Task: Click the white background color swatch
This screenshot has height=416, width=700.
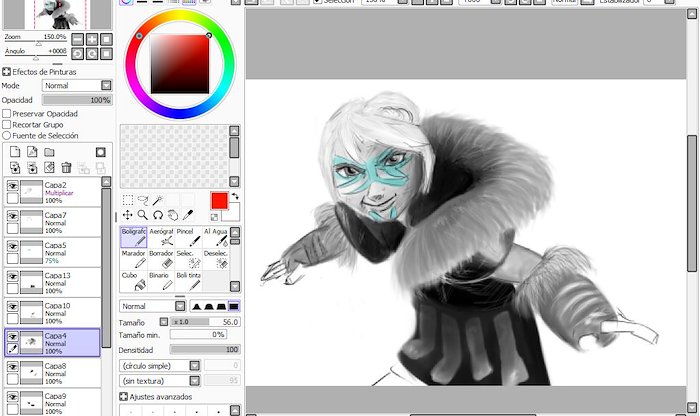Action: tap(233, 212)
